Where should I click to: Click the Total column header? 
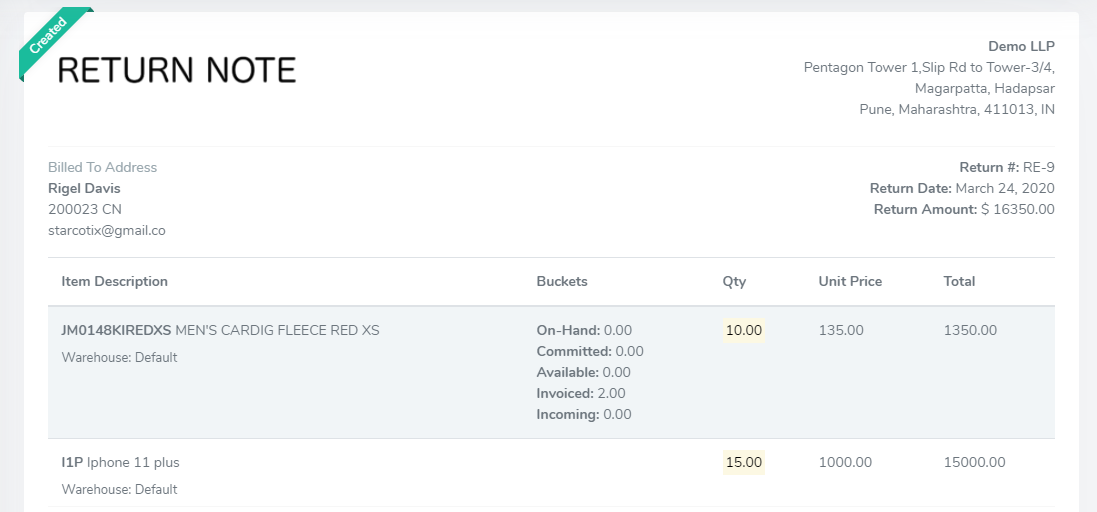click(959, 281)
